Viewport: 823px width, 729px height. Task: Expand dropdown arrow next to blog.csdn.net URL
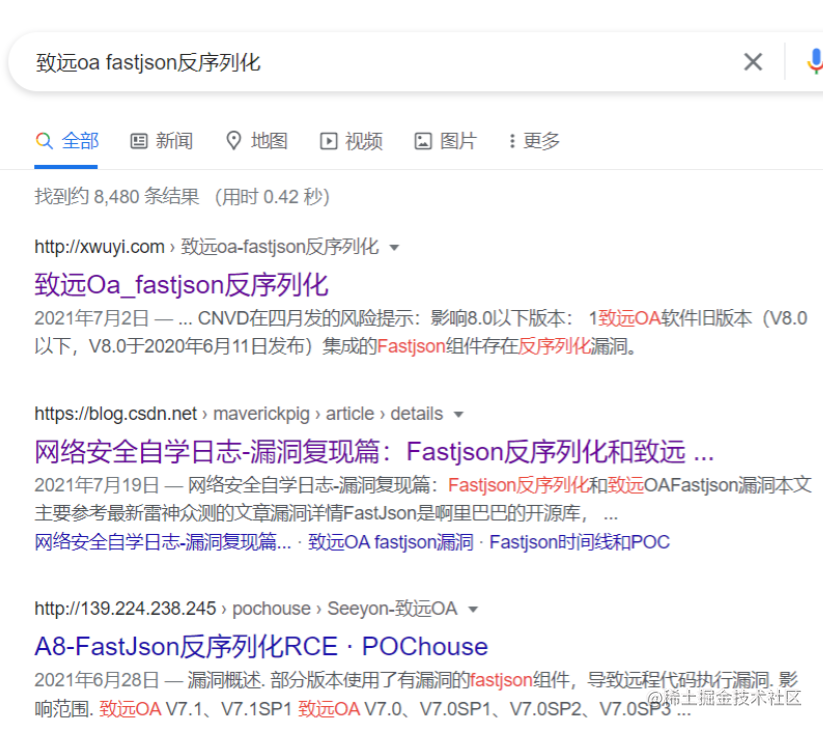(x=458, y=415)
